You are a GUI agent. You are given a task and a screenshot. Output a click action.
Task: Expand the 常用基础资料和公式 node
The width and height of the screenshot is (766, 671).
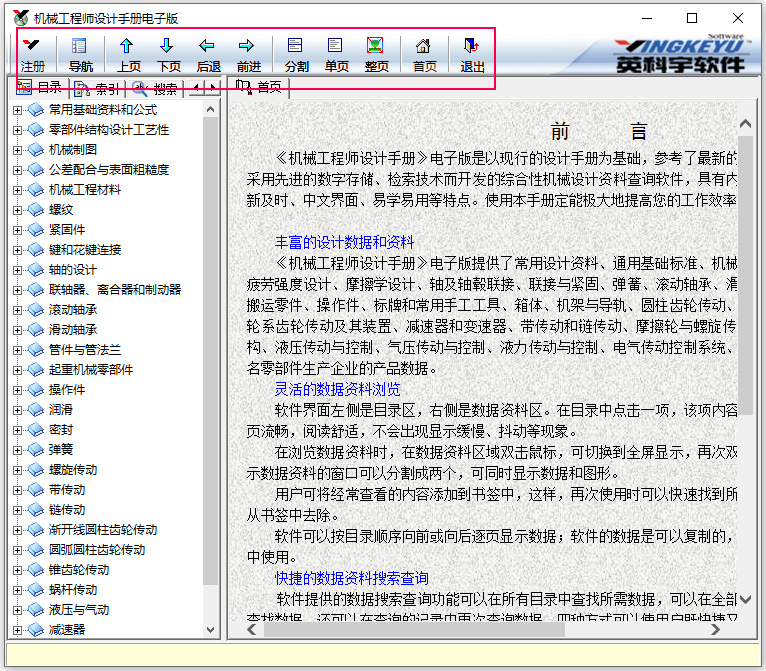pyautogui.click(x=17, y=110)
